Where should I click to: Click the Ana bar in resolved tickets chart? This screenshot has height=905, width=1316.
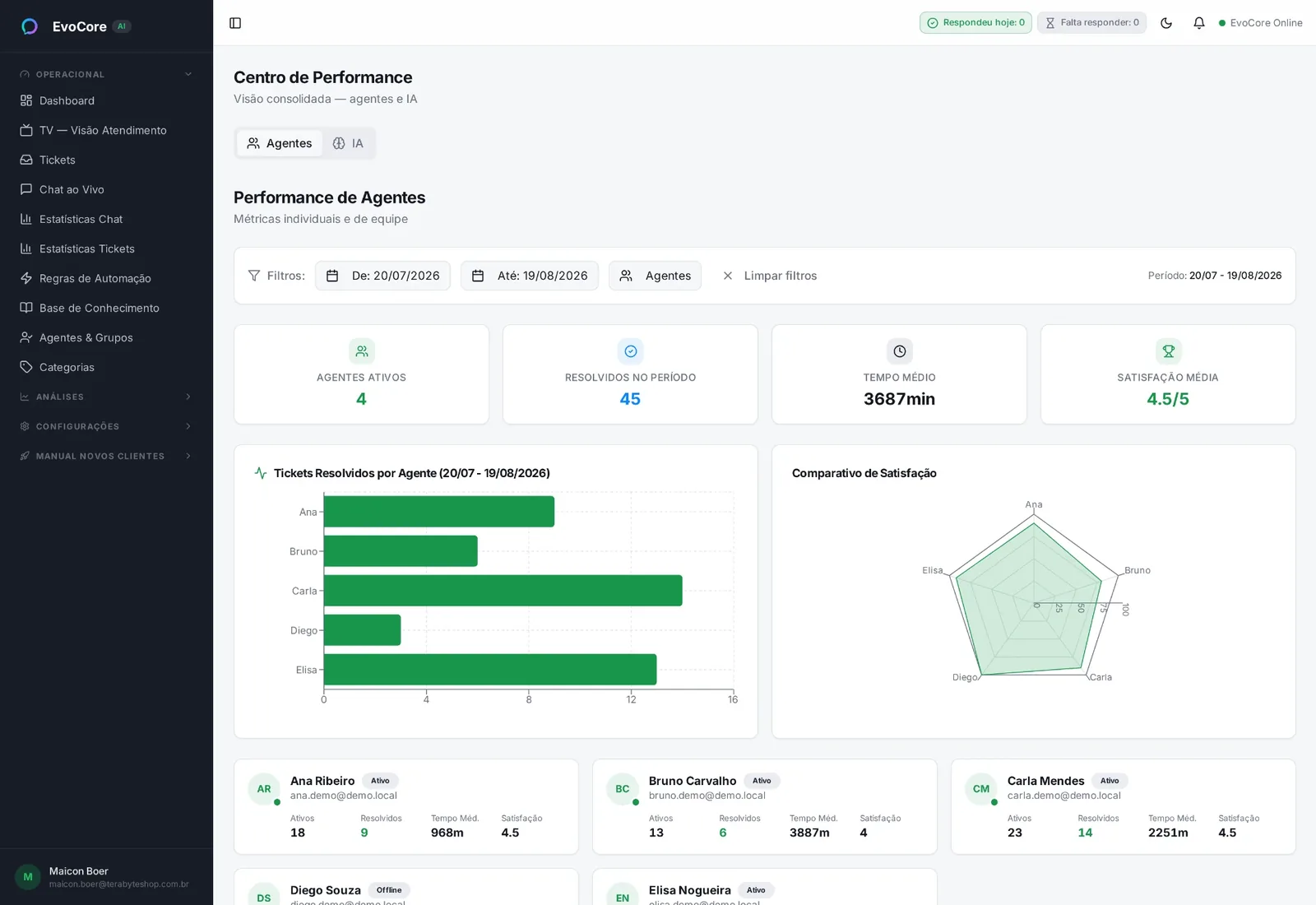439,512
